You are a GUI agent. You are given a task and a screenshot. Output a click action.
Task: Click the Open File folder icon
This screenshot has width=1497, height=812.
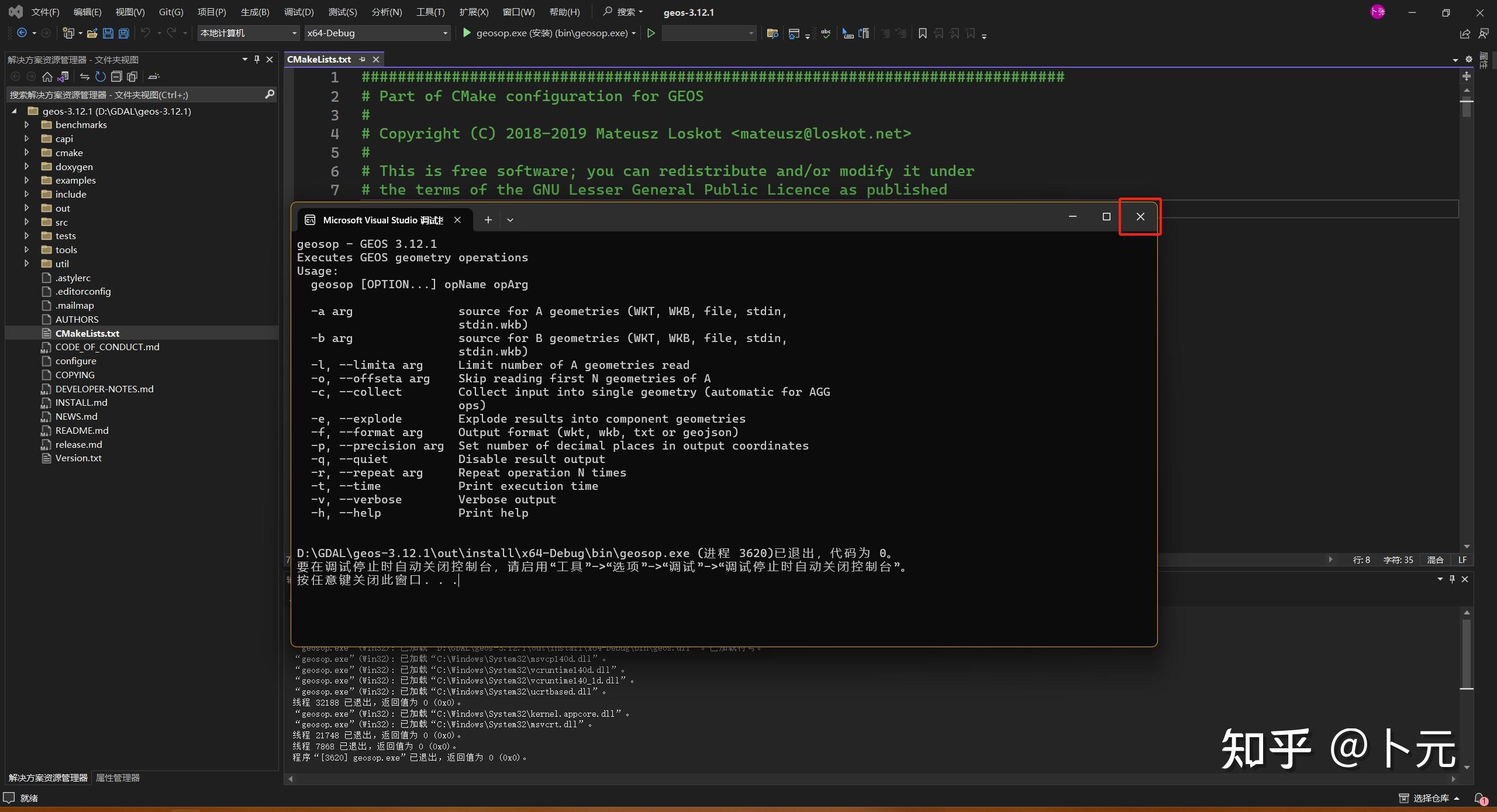92,33
